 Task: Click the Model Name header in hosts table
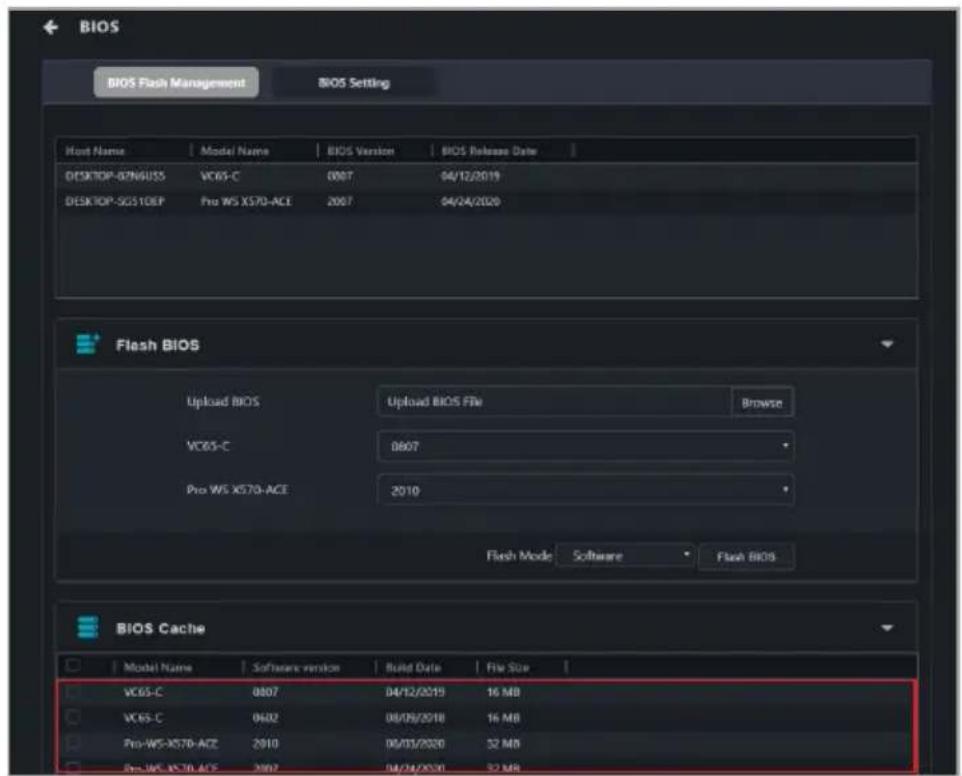[234, 151]
